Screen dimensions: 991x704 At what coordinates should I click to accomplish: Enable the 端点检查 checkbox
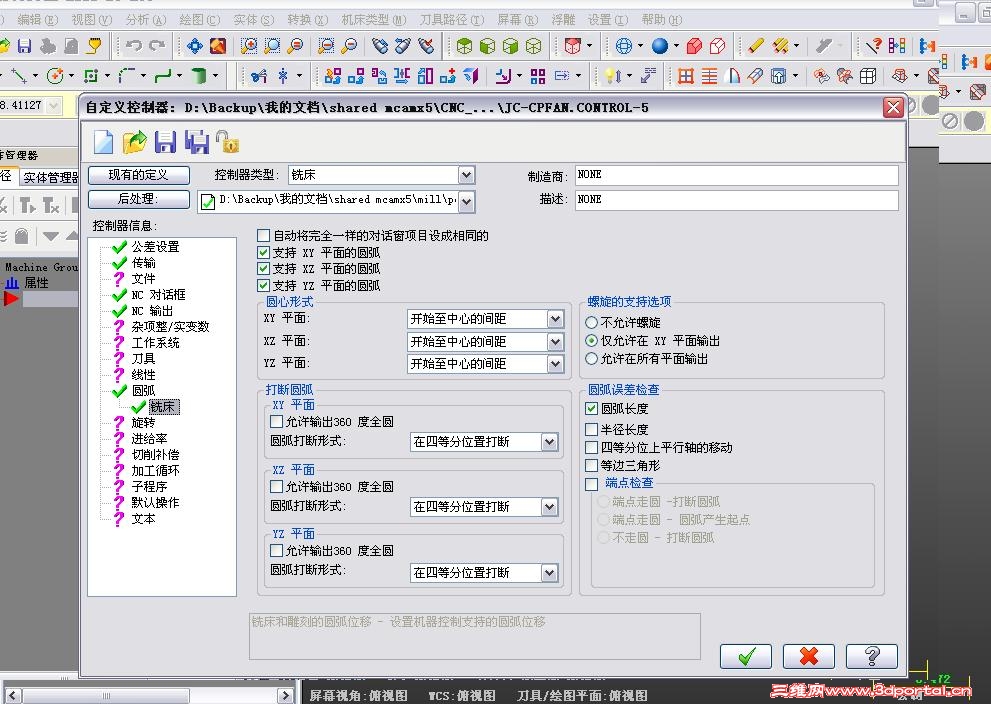[x=592, y=484]
